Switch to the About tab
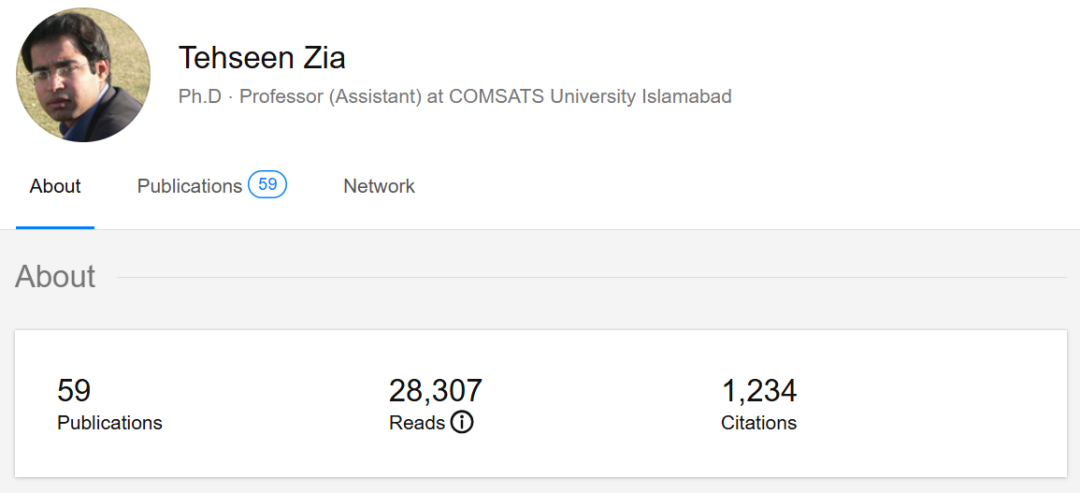 tap(55, 186)
